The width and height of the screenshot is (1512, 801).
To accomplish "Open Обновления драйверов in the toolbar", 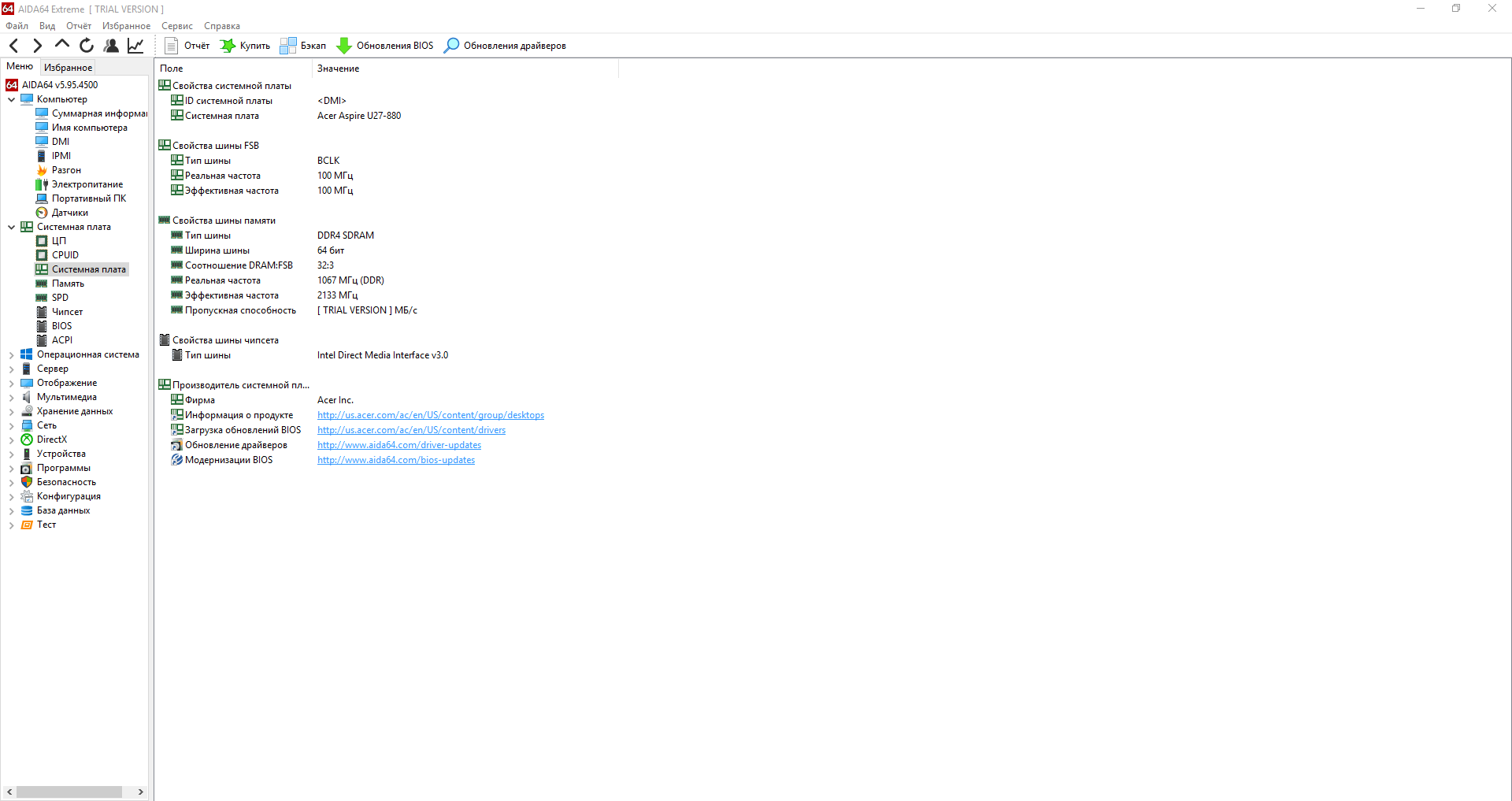I will point(505,46).
